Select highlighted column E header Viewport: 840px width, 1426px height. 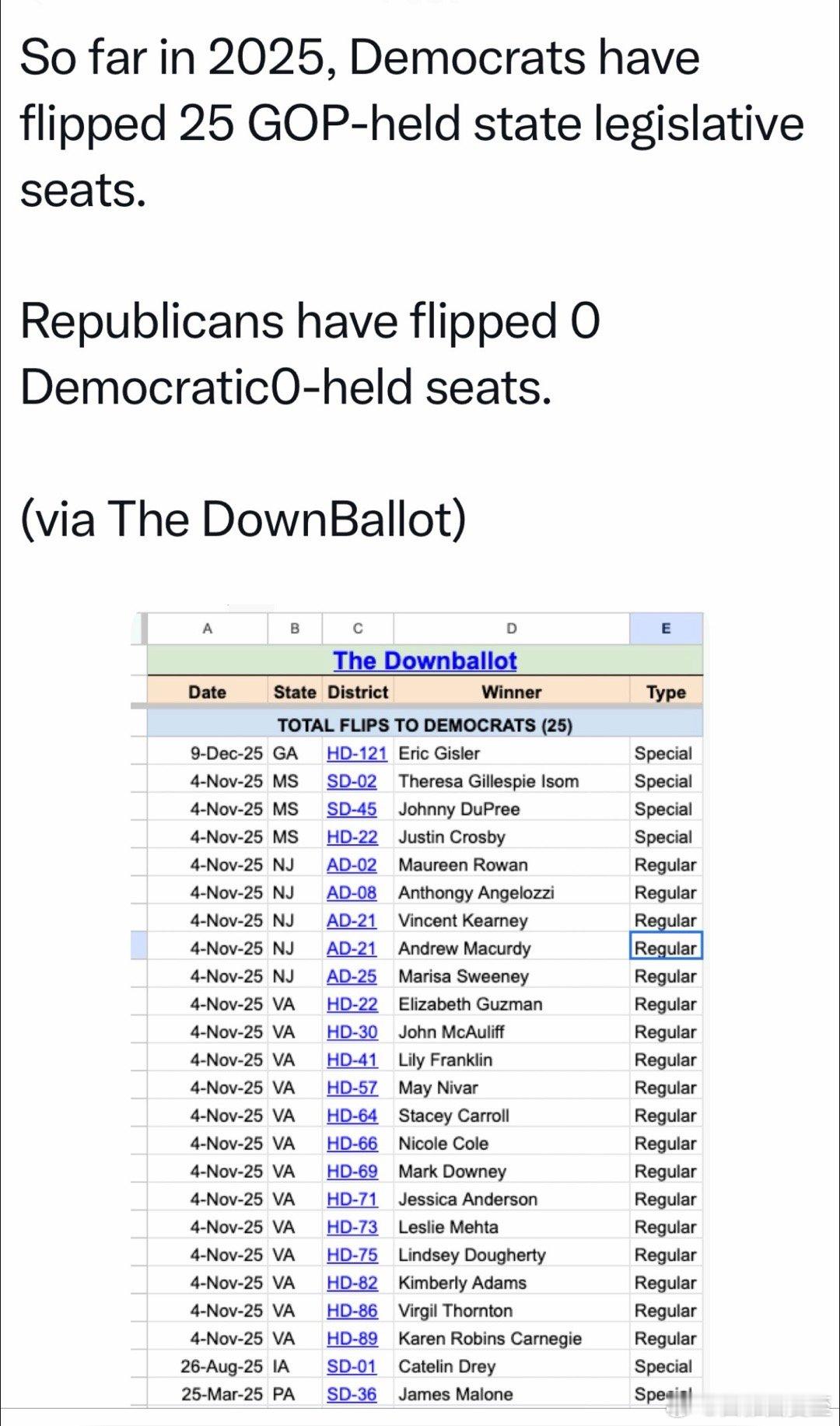[x=666, y=629]
